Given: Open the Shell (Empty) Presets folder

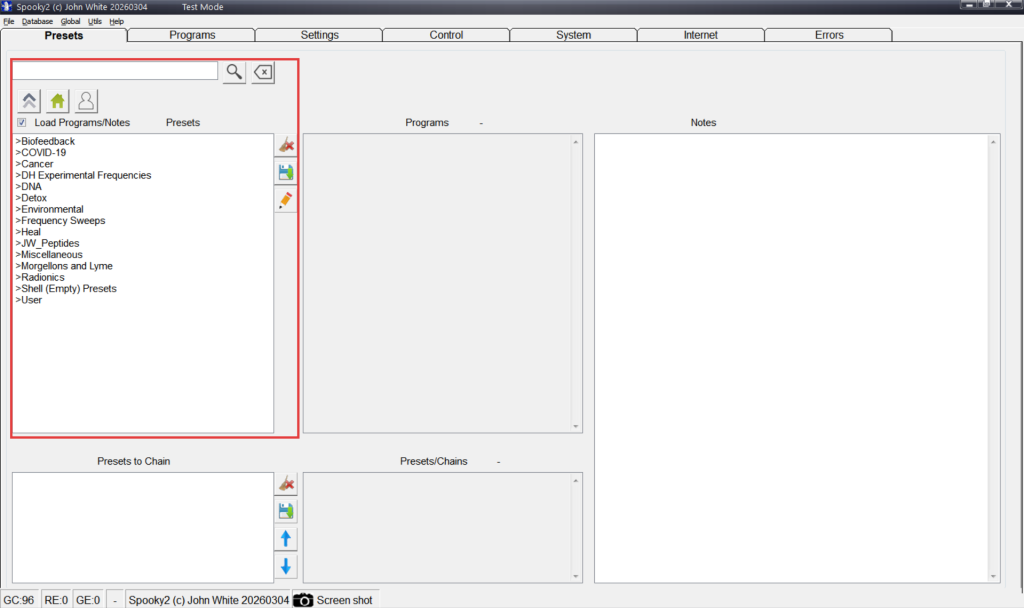Looking at the screenshot, I should point(67,289).
